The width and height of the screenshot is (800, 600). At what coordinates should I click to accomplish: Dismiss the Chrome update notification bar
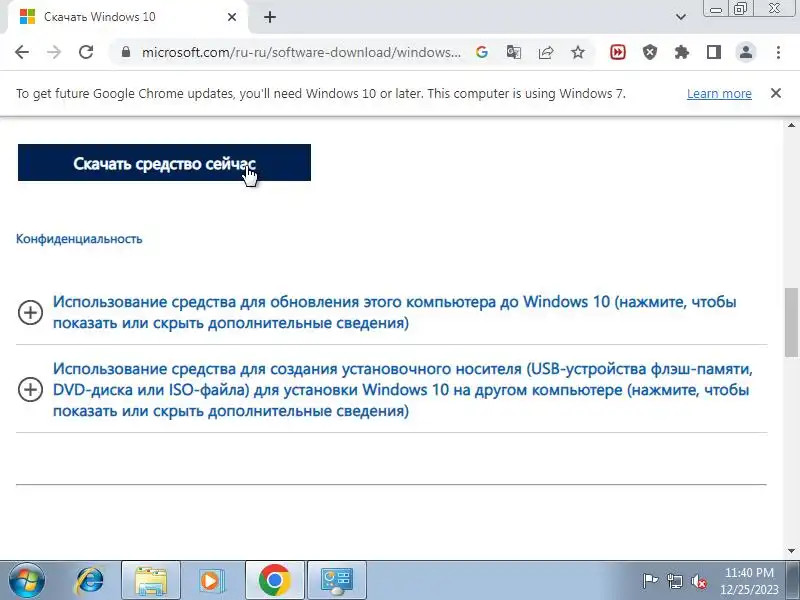(776, 93)
